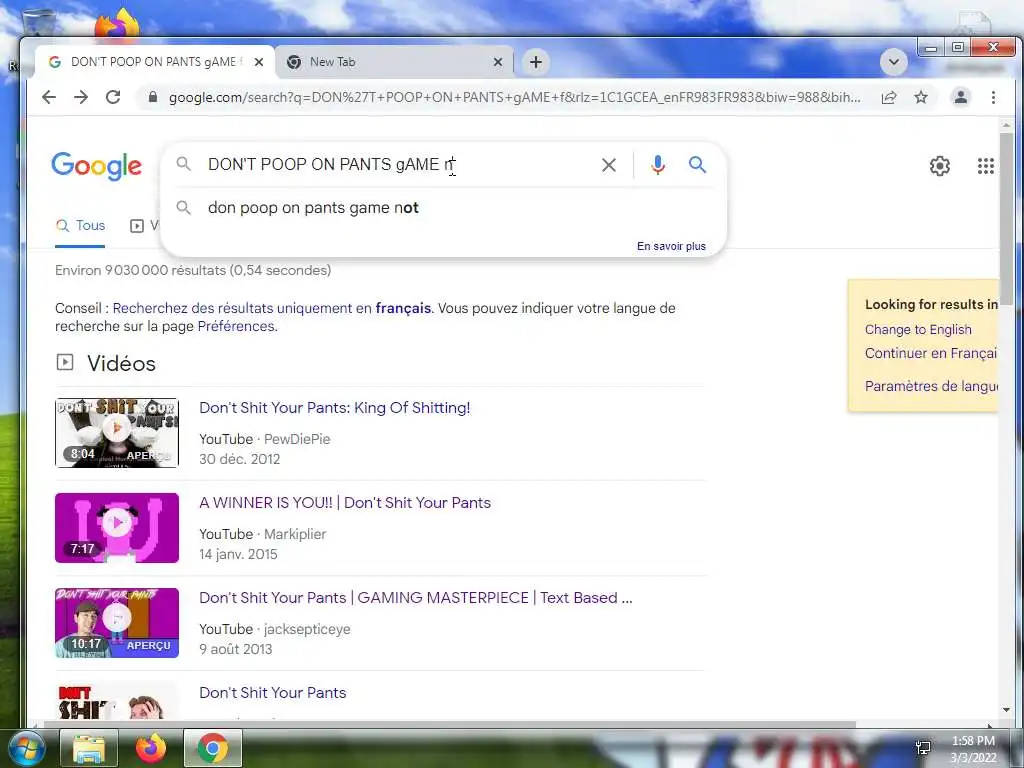Open 'Recherchez des résultats uniquement en français' link

point(272,308)
